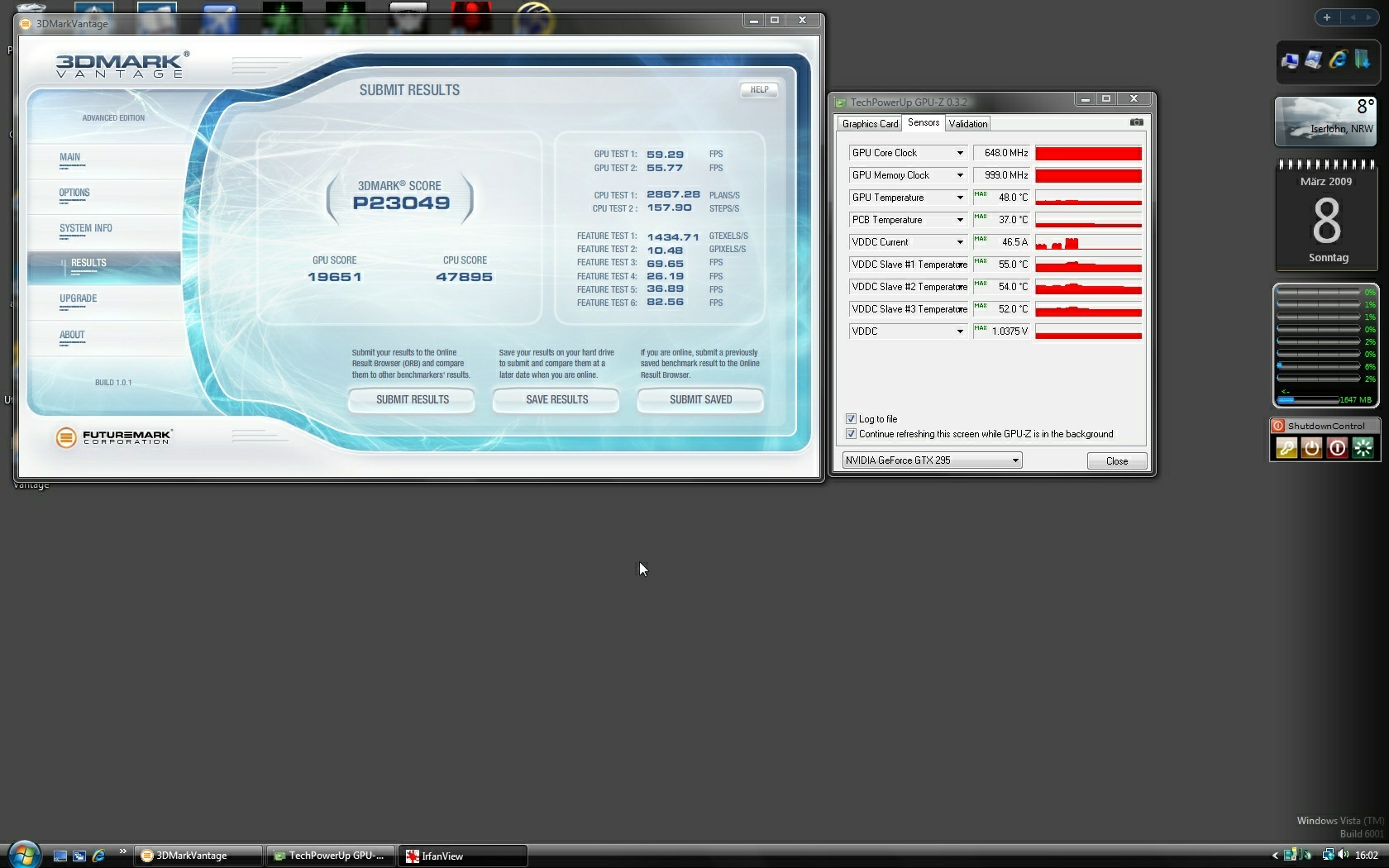Switch to the TechPowerUp GPU-Z taskbar button
The image size is (1389, 868).
330,856
